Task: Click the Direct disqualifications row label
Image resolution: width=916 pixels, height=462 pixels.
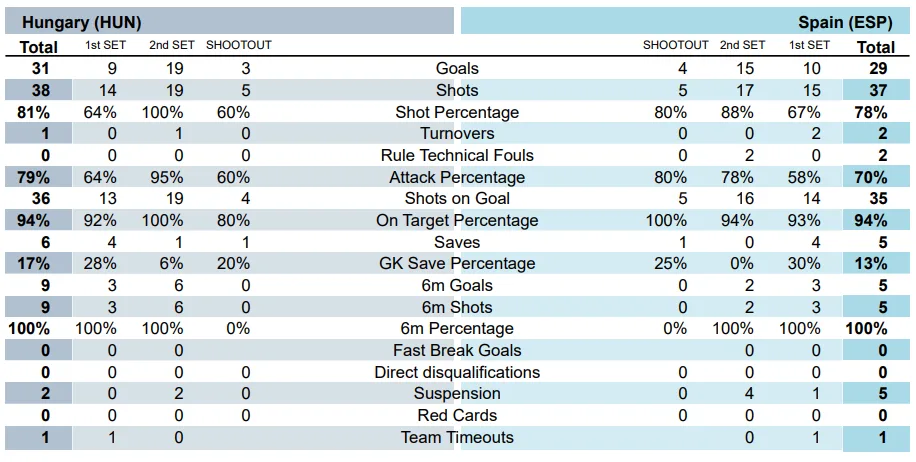Action: pos(457,372)
